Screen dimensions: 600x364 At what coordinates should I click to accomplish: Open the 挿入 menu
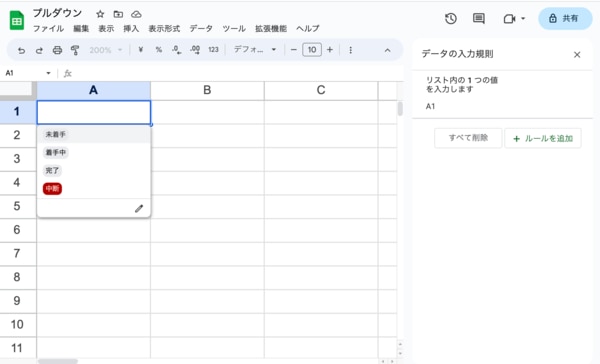tap(131, 29)
